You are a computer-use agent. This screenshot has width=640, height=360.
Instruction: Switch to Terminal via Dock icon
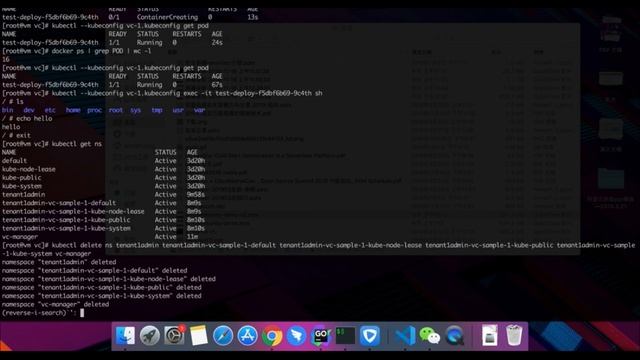pyautogui.click(x=345, y=336)
